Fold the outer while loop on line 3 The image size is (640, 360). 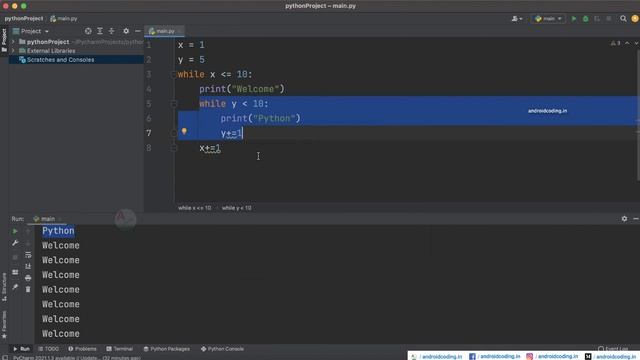(173, 74)
